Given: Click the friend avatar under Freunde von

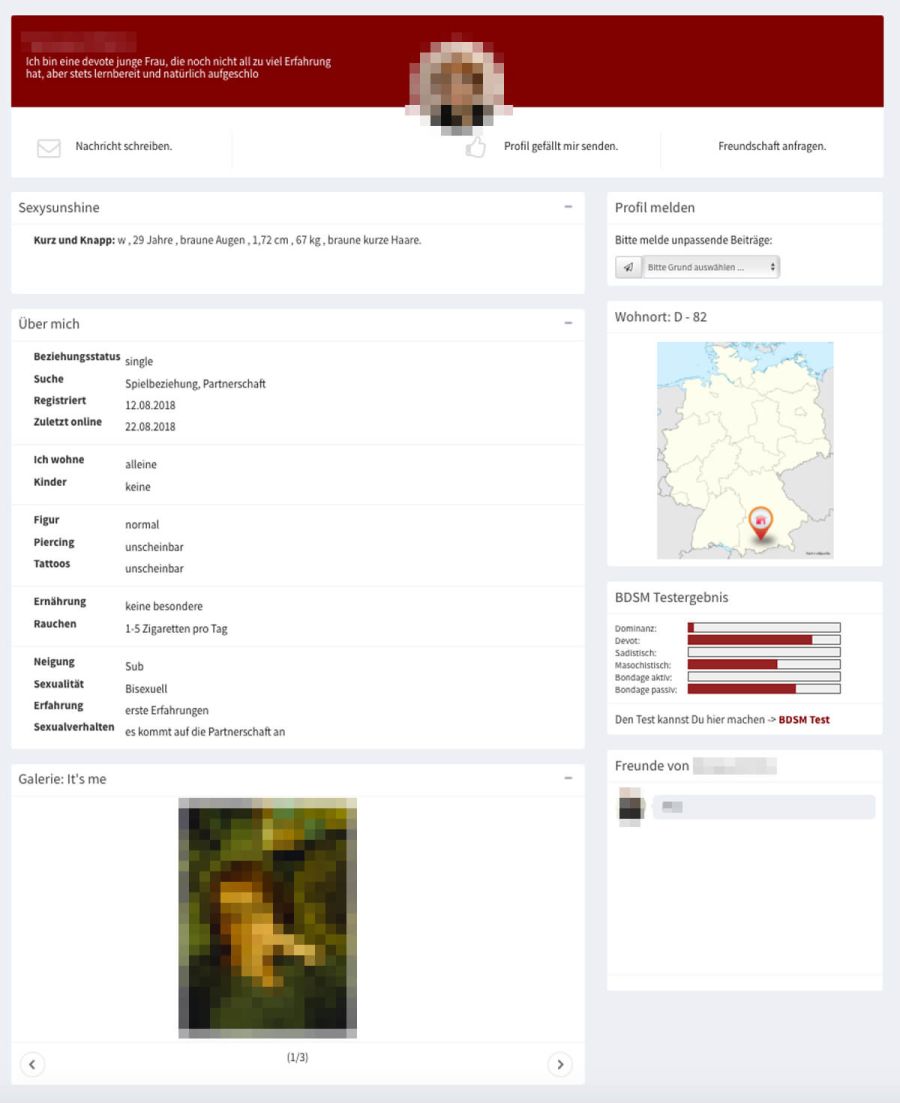Looking at the screenshot, I should click(630, 806).
